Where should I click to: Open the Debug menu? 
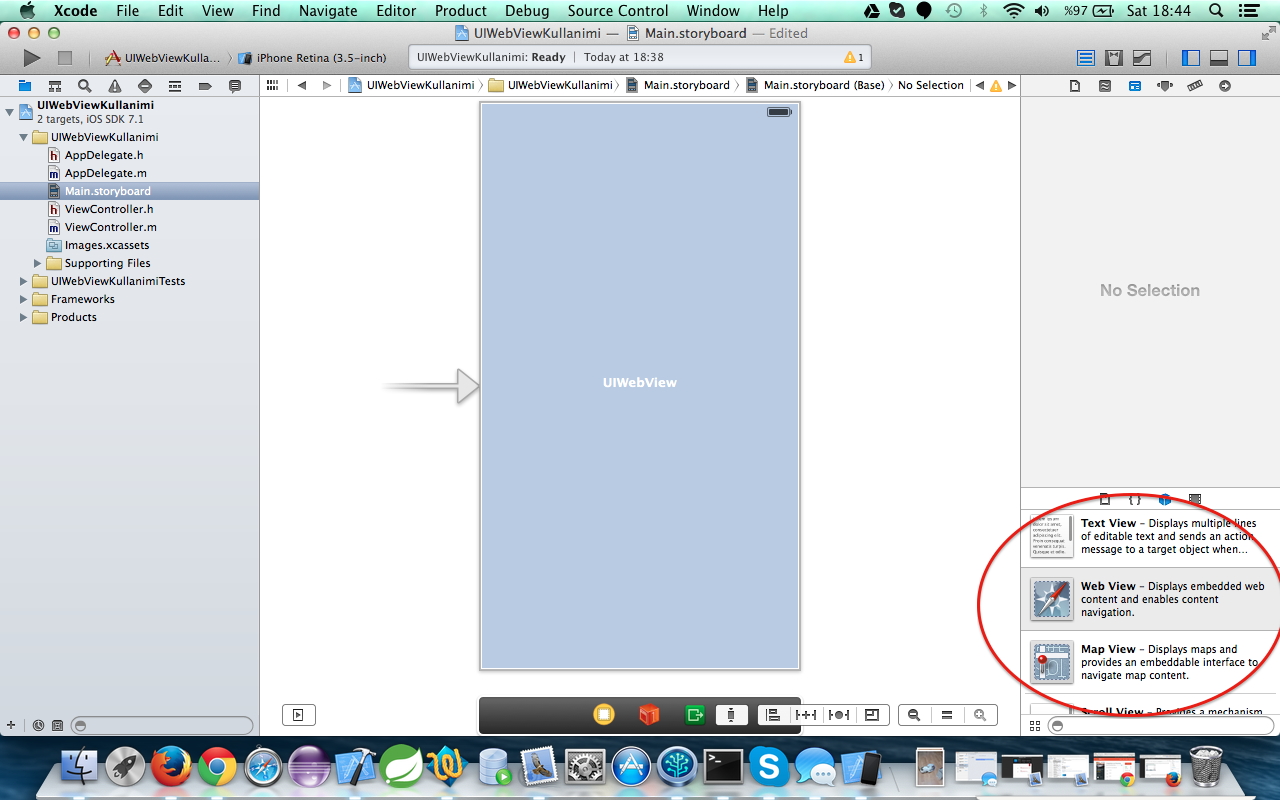point(527,11)
